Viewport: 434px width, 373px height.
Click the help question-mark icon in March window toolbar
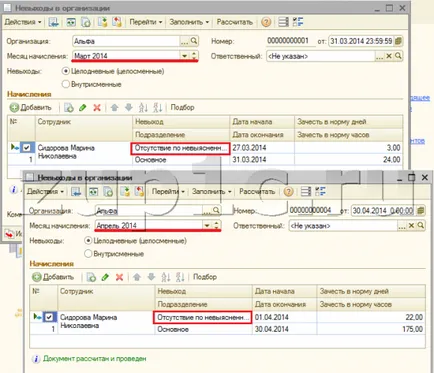tap(266, 22)
